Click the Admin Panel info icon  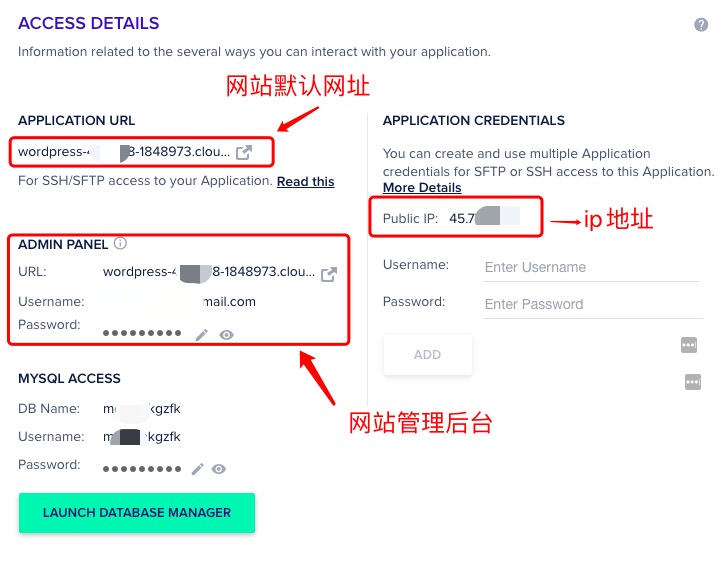(120, 243)
